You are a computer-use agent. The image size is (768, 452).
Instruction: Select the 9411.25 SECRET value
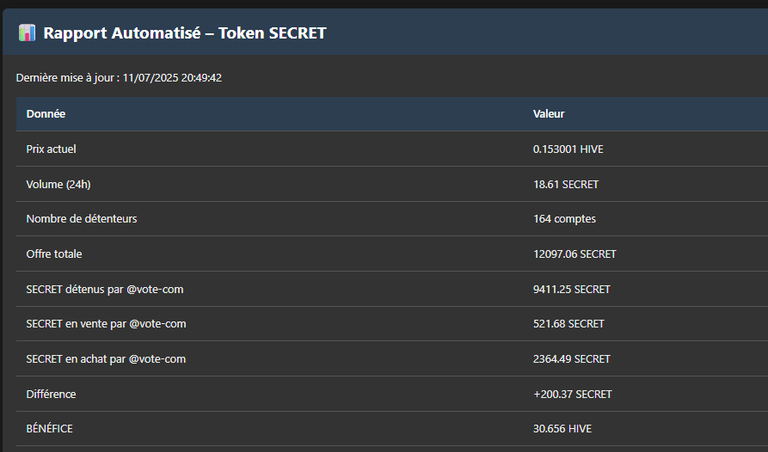pyautogui.click(x=572, y=289)
